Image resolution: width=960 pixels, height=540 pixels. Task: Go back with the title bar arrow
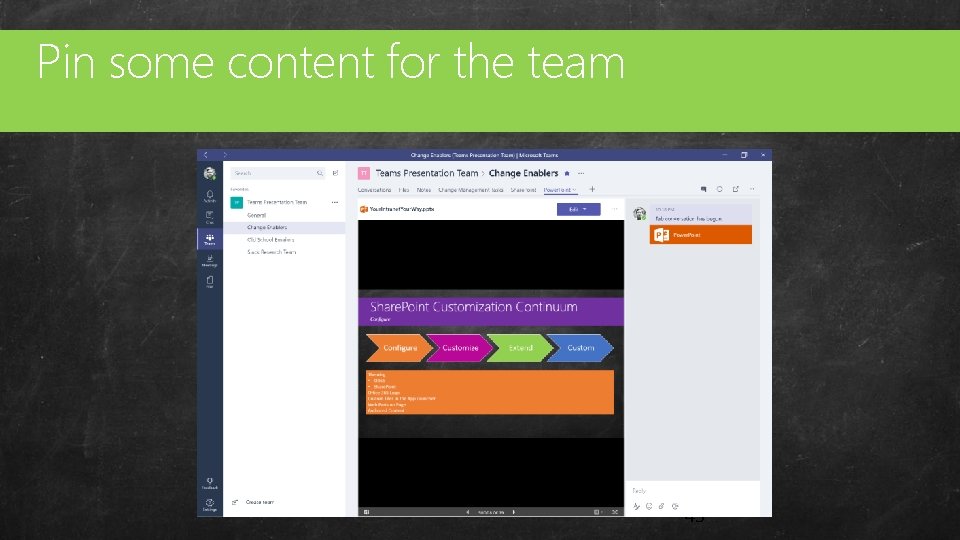[x=206, y=155]
